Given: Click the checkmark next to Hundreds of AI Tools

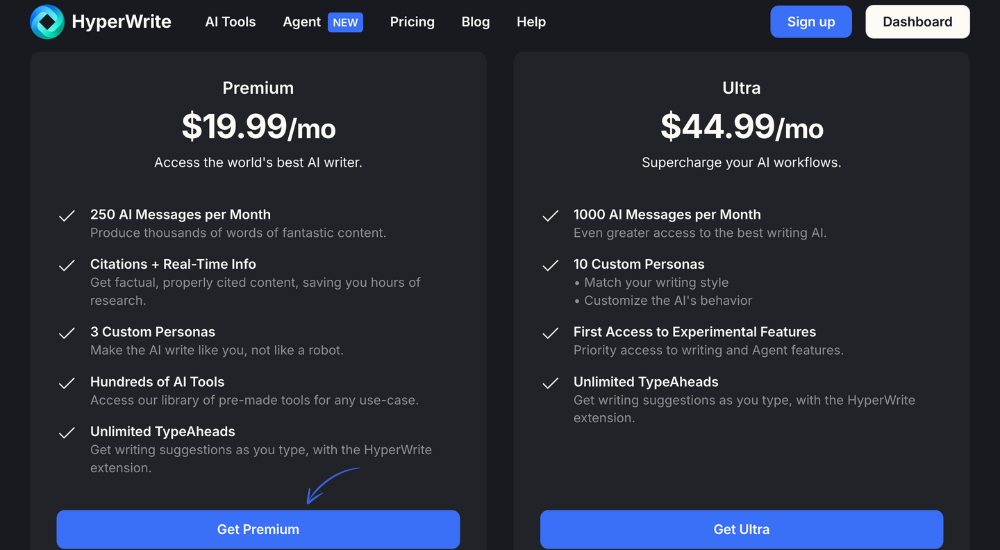Looking at the screenshot, I should 67,383.
